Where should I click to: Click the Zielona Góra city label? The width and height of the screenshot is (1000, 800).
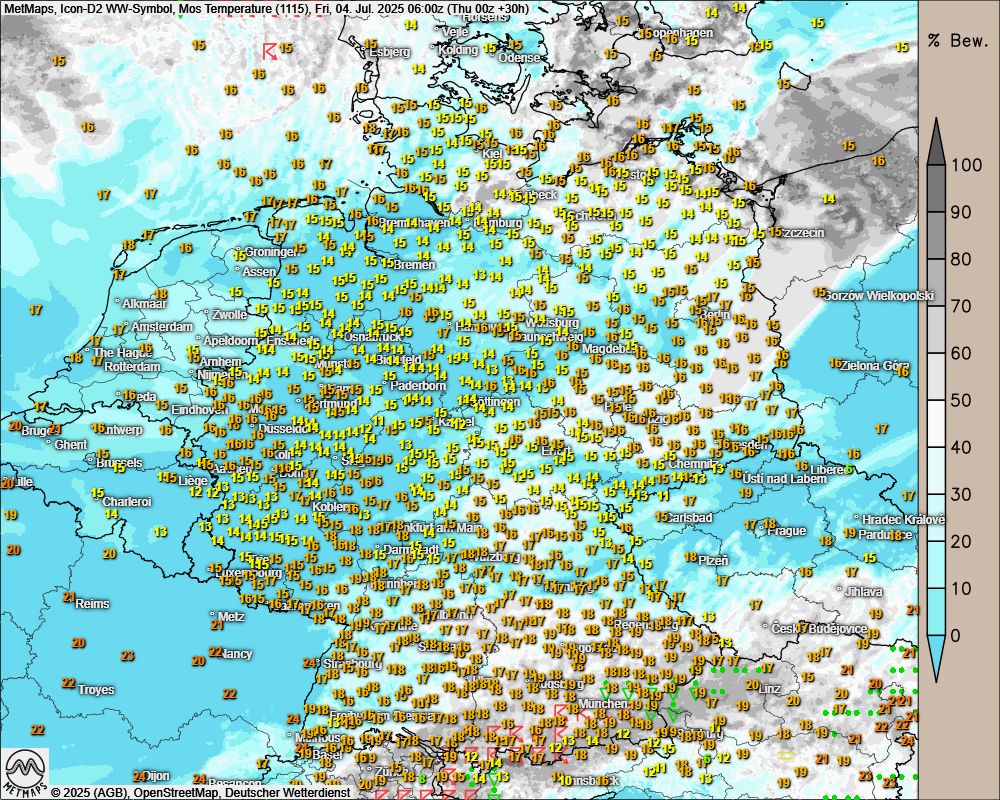click(875, 366)
